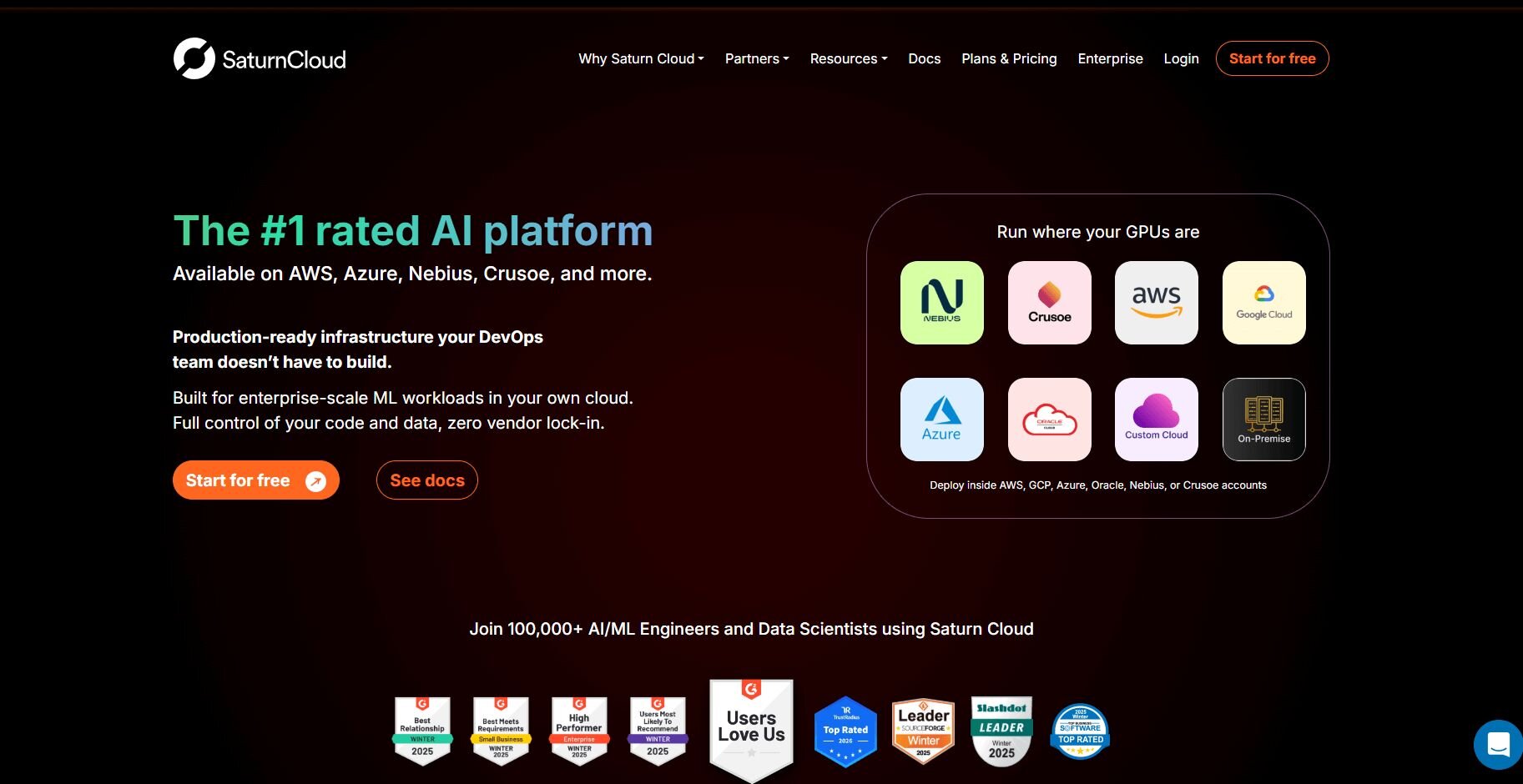Select the Nebius cloud provider tile
The width and height of the screenshot is (1523, 784).
point(941,303)
